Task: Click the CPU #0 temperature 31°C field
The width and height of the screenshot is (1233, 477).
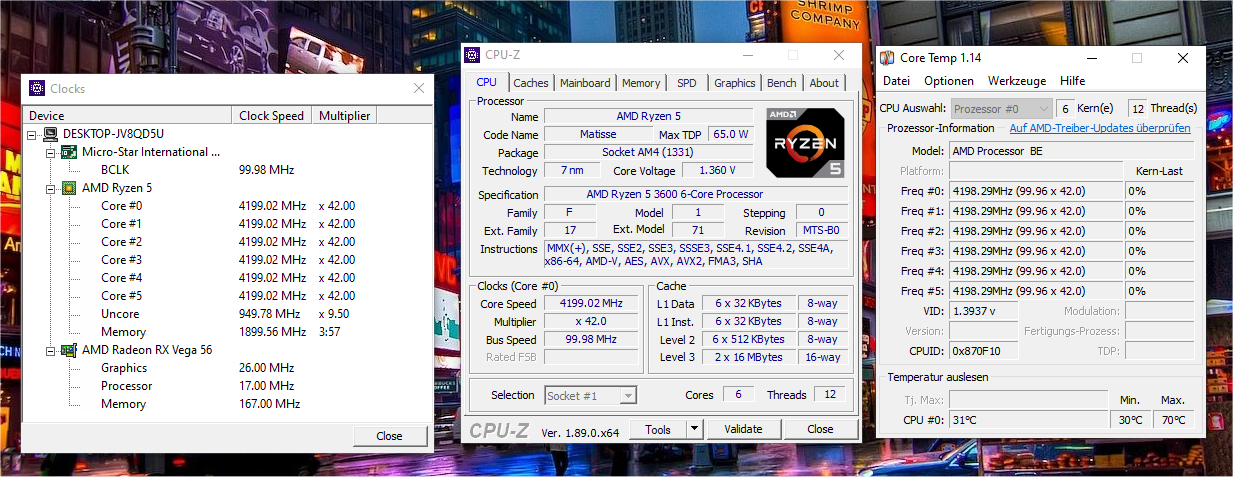Action: click(x=1027, y=420)
